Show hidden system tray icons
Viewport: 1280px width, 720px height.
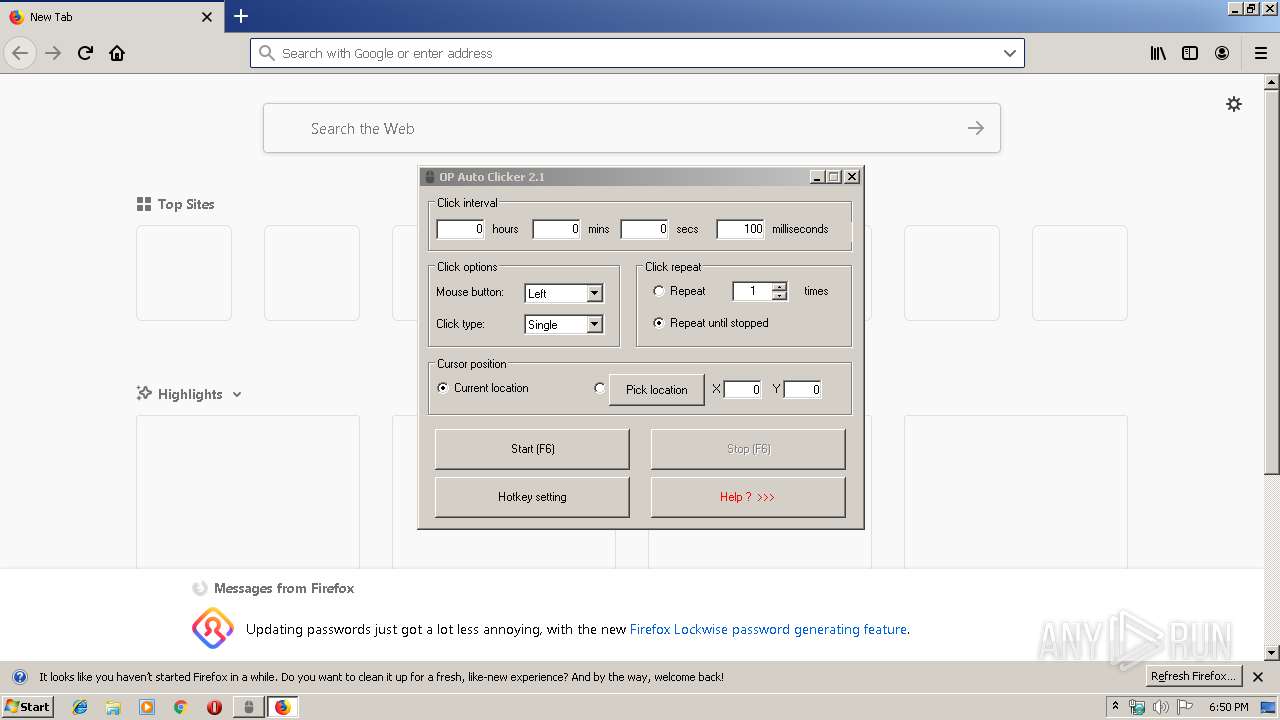coord(1115,707)
